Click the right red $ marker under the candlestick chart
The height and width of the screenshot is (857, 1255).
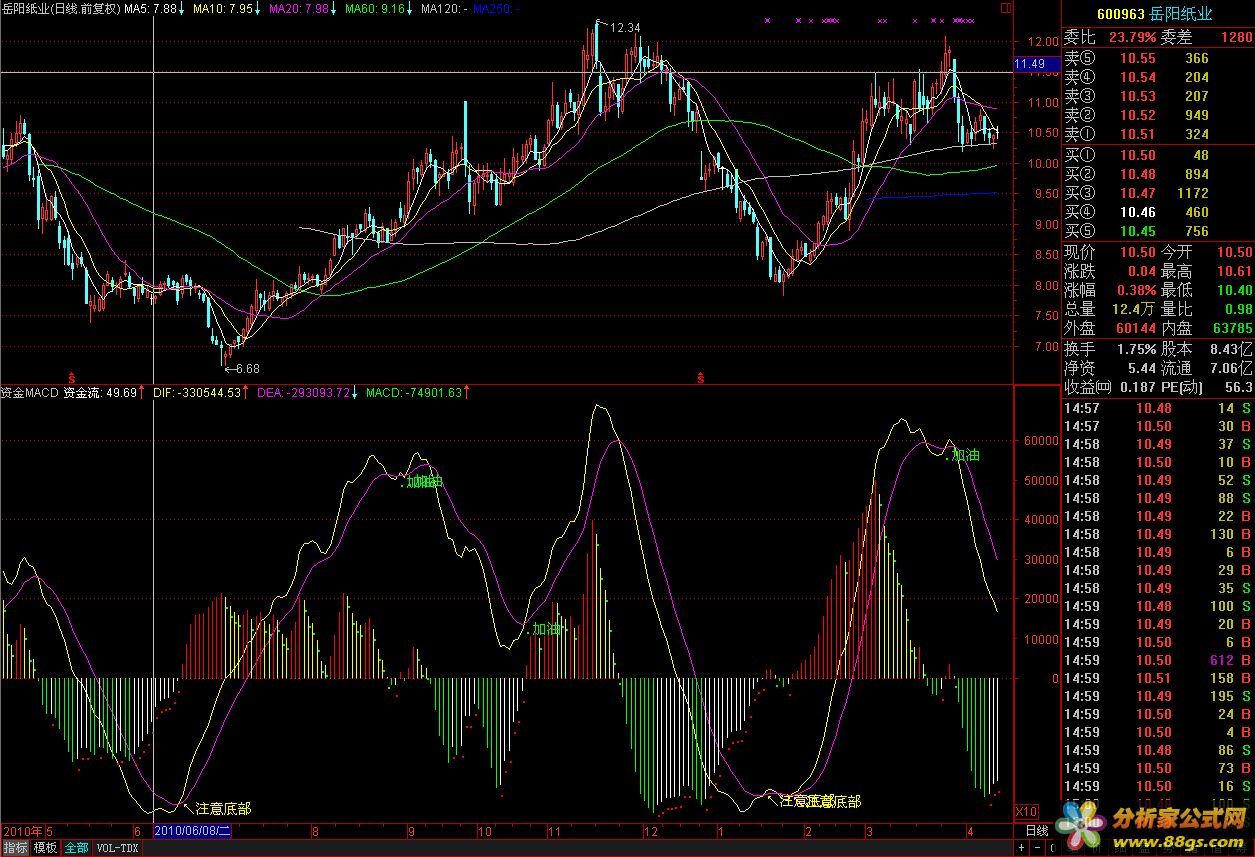coord(700,378)
